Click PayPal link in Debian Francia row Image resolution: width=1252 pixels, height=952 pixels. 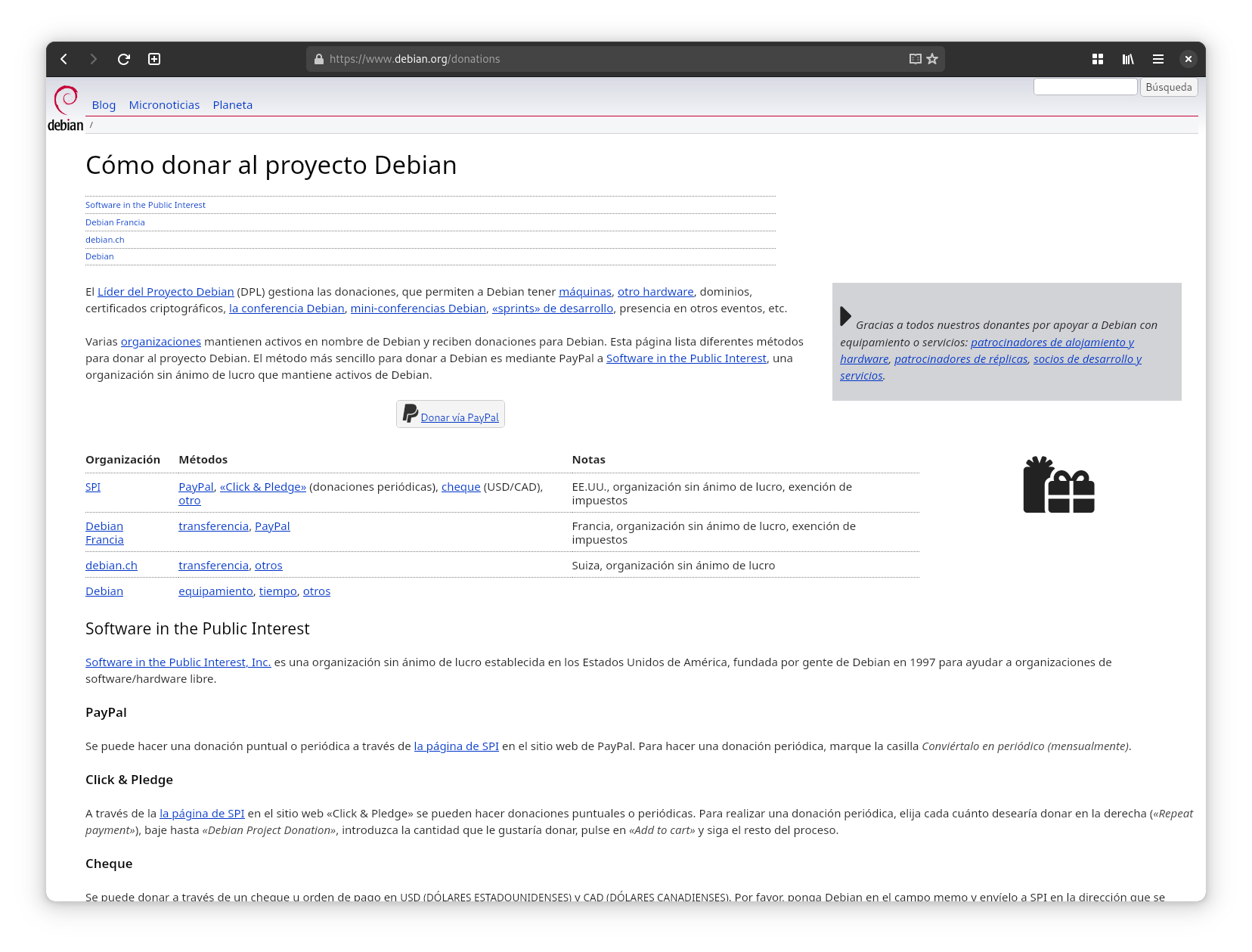pyautogui.click(x=272, y=526)
